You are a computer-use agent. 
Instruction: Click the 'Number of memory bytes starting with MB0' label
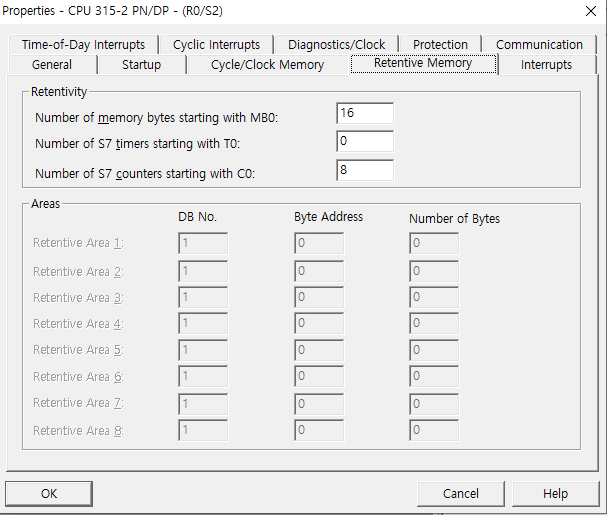pyautogui.click(x=157, y=117)
